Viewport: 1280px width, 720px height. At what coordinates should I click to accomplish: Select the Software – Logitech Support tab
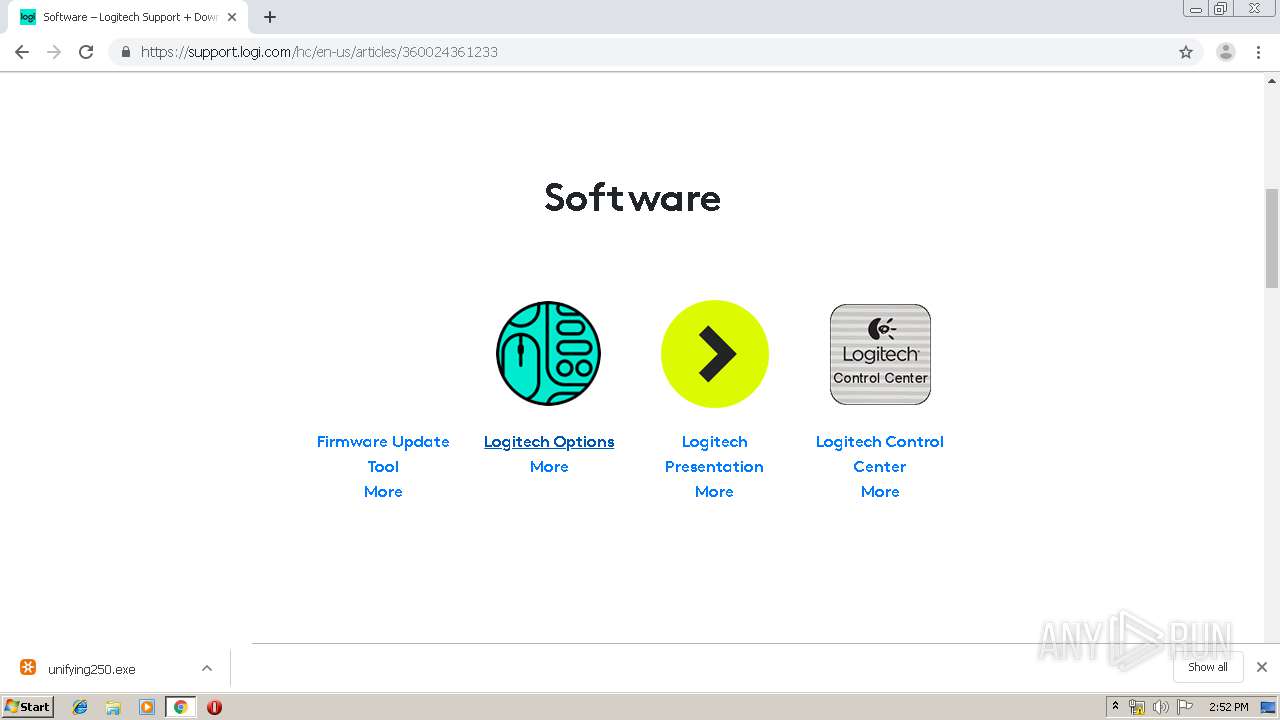(128, 17)
